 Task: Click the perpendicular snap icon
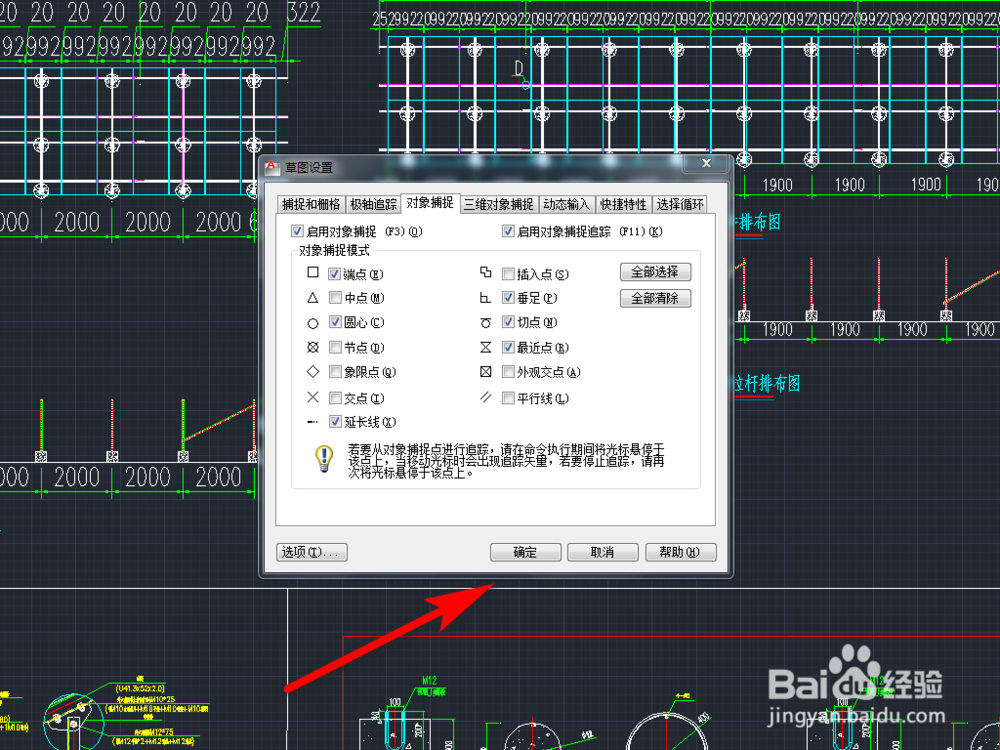tap(485, 298)
